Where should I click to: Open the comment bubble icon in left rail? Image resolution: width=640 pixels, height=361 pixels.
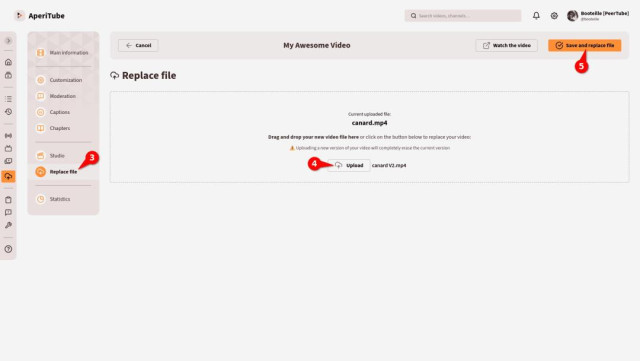tap(8, 212)
